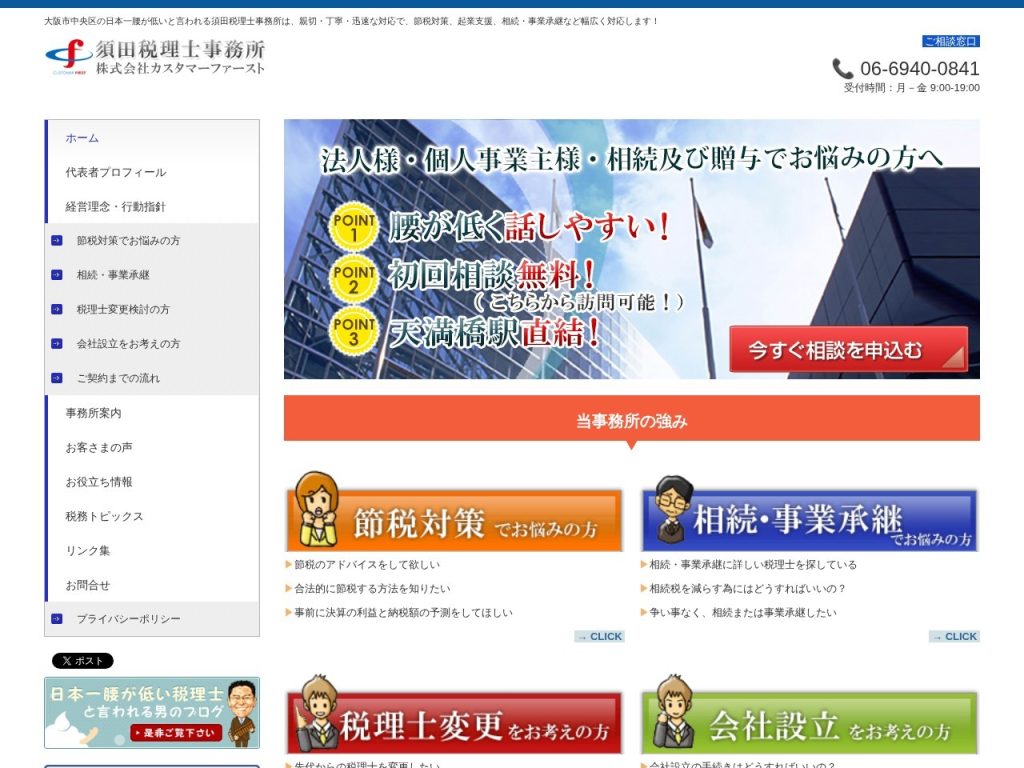1024x768 pixels.
Task: Click 相続・事業承継に詳しい税理士を探している text
Action: point(753,564)
